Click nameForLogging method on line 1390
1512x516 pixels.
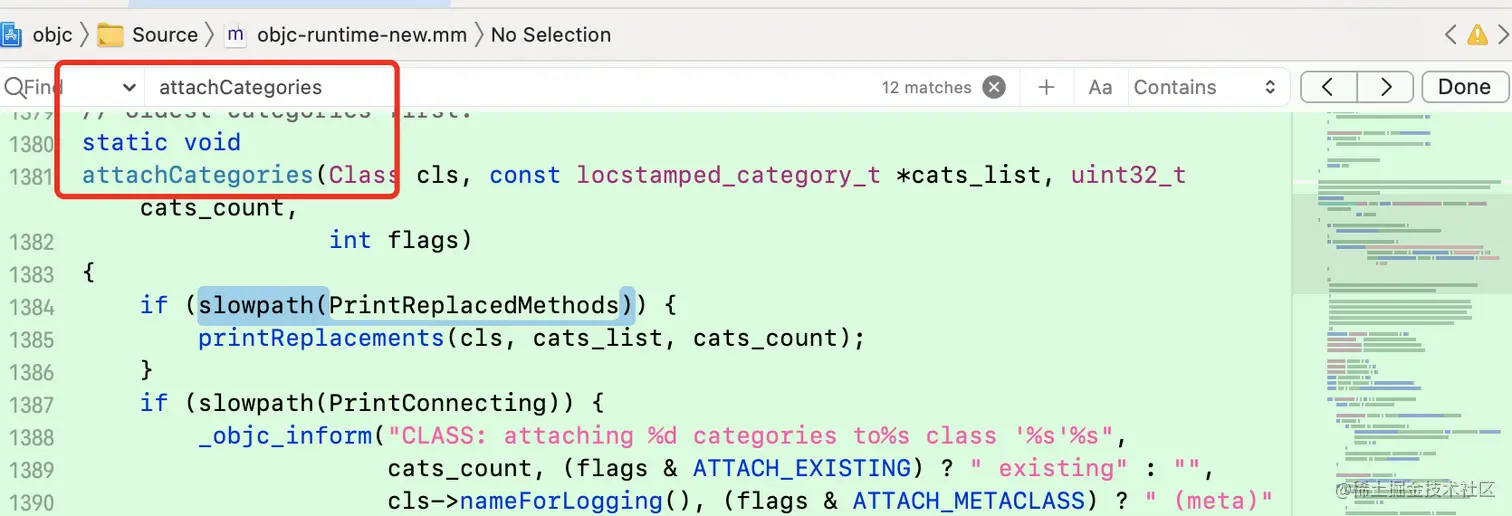561,500
